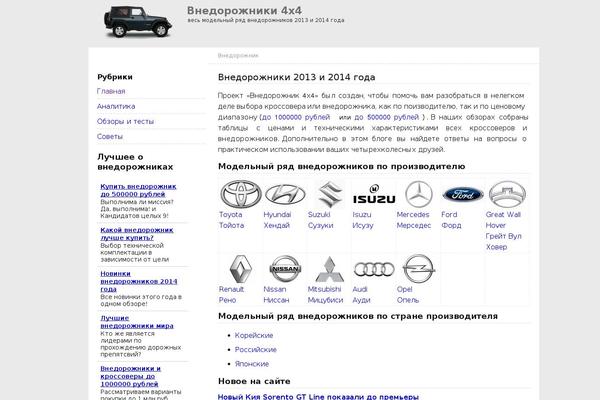Click the Mitsubishi three-diamond logo
Viewport: 600px width, 400px height.
(329, 269)
